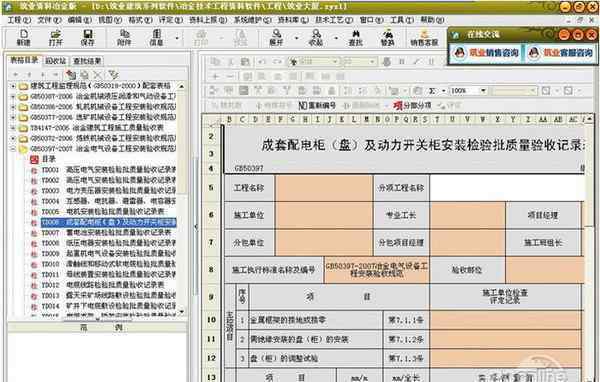Select the 目录 tree item
Screen dimensions: 600x382
click(x=49, y=159)
